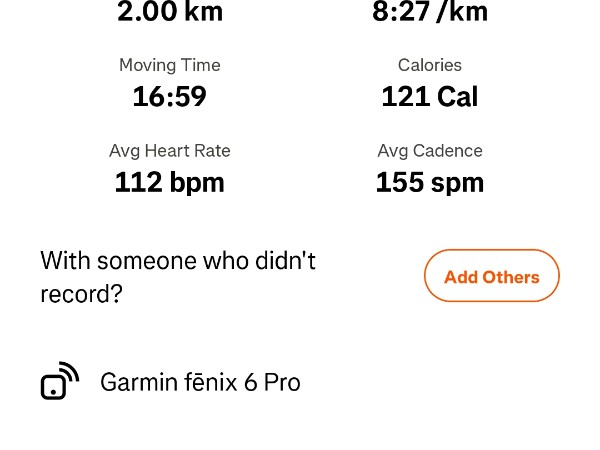The width and height of the screenshot is (600, 450).
Task: Click the "Cal" unit after 121
Action: (x=457, y=96)
